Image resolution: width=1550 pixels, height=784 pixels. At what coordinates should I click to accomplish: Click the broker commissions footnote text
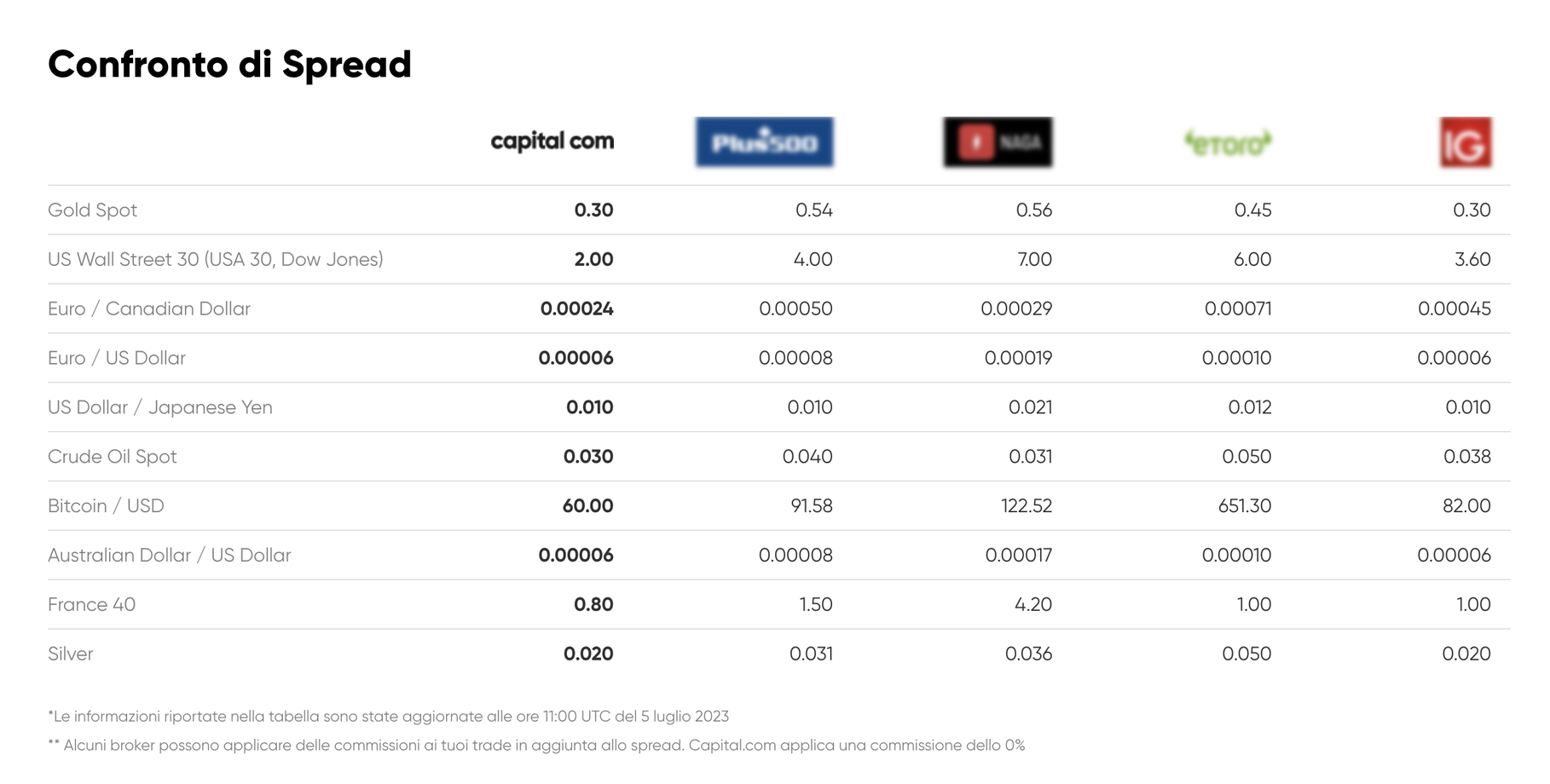click(x=536, y=746)
